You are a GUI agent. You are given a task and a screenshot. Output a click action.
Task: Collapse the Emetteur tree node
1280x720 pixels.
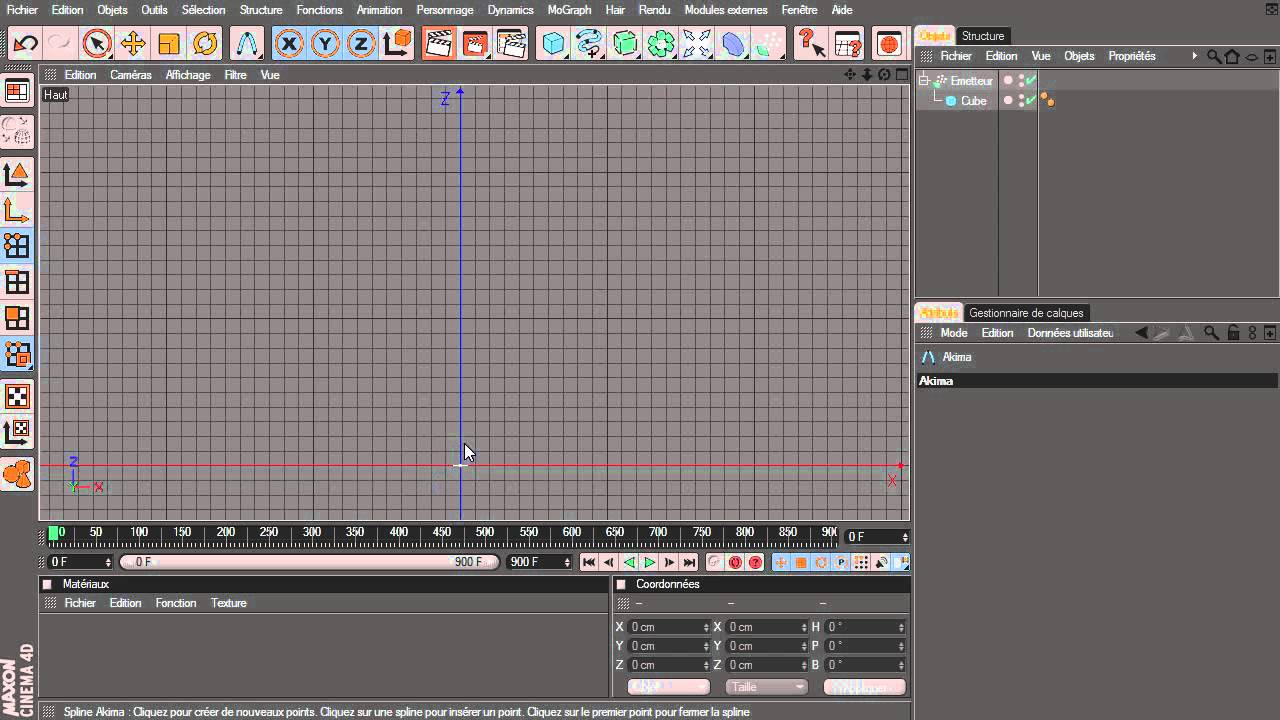(x=924, y=81)
